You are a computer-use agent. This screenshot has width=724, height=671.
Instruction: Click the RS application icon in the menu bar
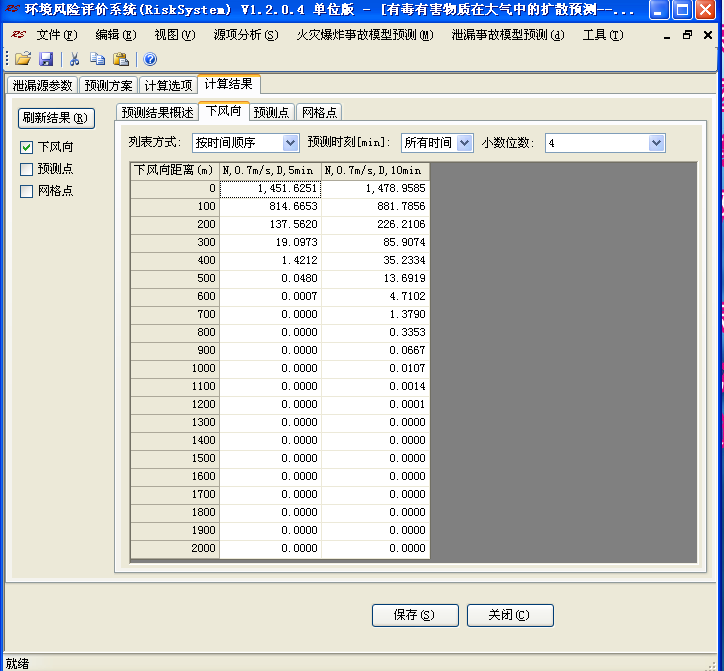coord(18,35)
